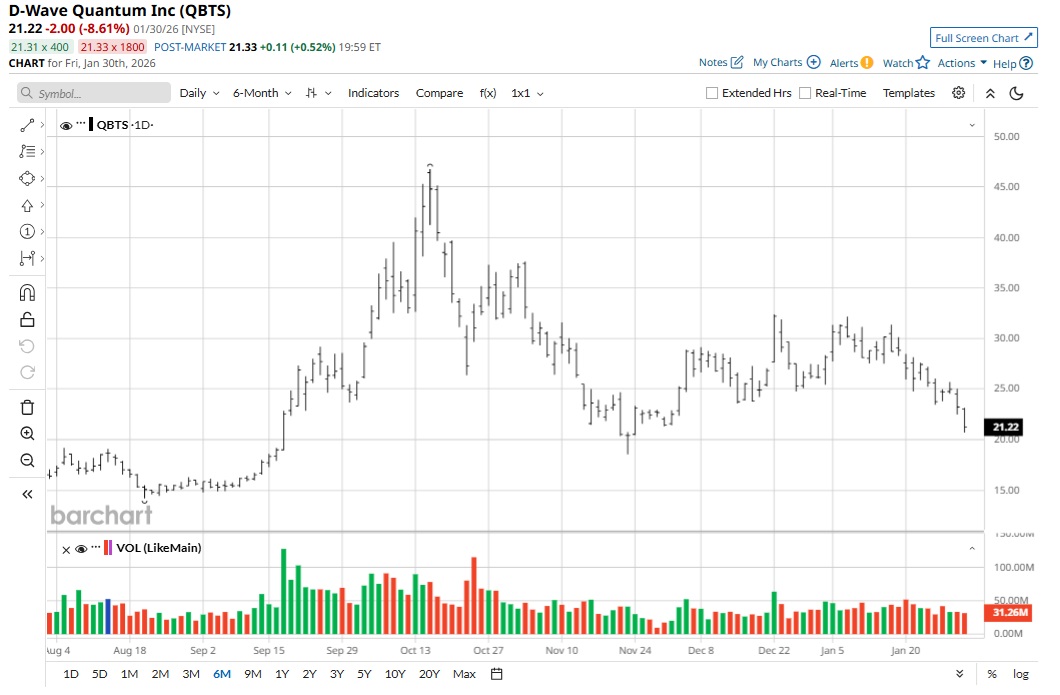1060x695 pixels.
Task: Collapse the VOL pane chevron
Action: coord(972,548)
